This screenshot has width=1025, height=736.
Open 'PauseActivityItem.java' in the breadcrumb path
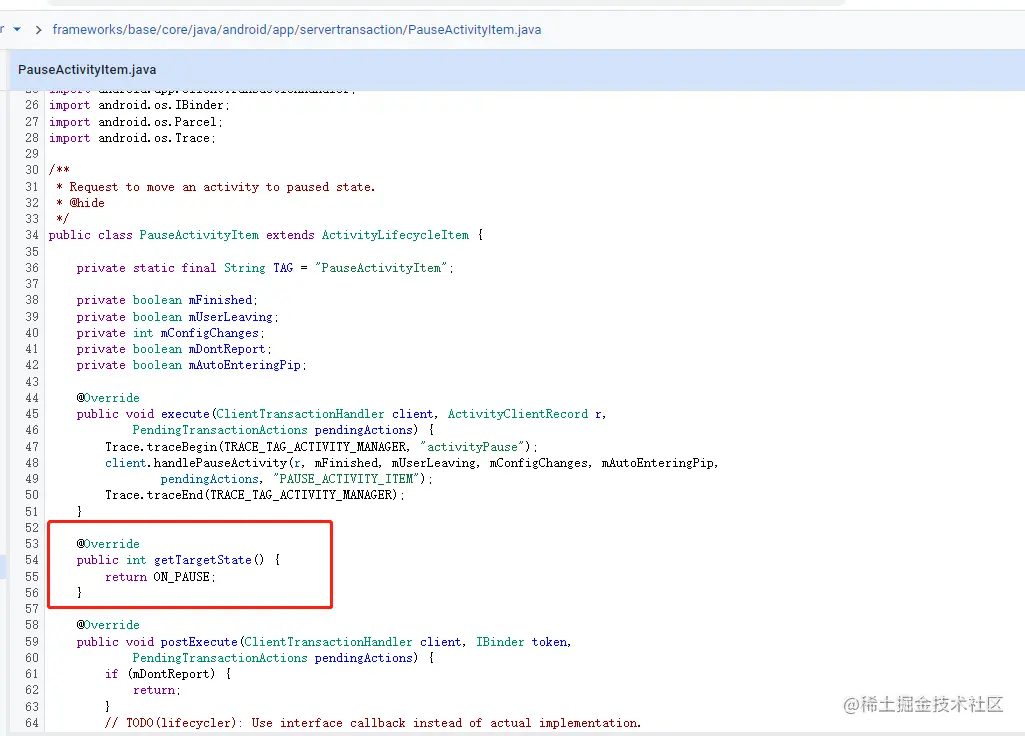(x=475, y=29)
